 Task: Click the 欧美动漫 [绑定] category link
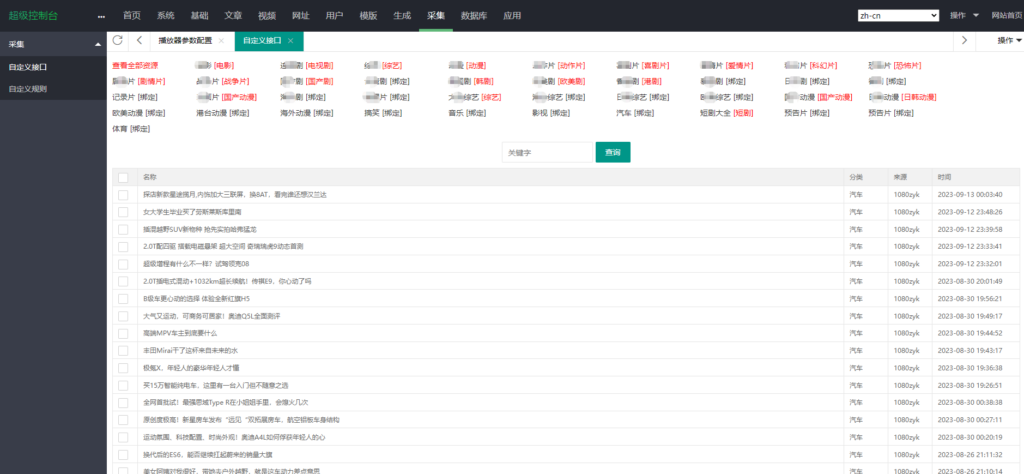[x=138, y=113]
